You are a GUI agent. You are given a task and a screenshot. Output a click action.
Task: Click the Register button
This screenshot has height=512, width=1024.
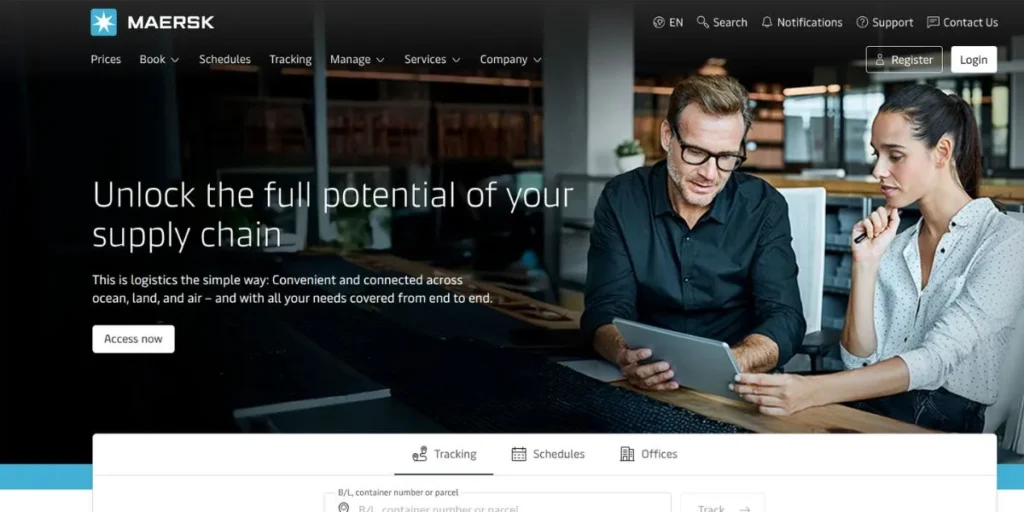pyautogui.click(x=904, y=59)
